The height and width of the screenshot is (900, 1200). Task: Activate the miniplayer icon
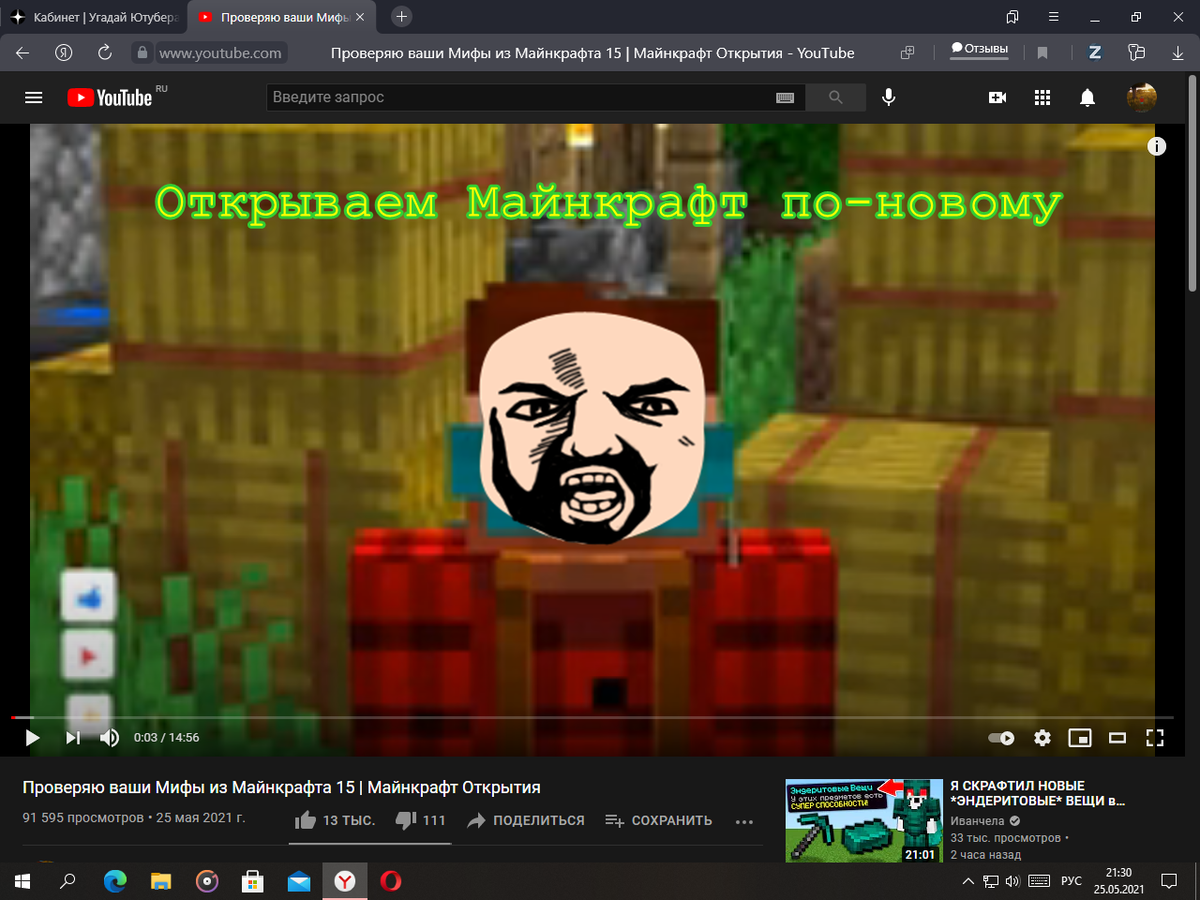(x=1080, y=738)
